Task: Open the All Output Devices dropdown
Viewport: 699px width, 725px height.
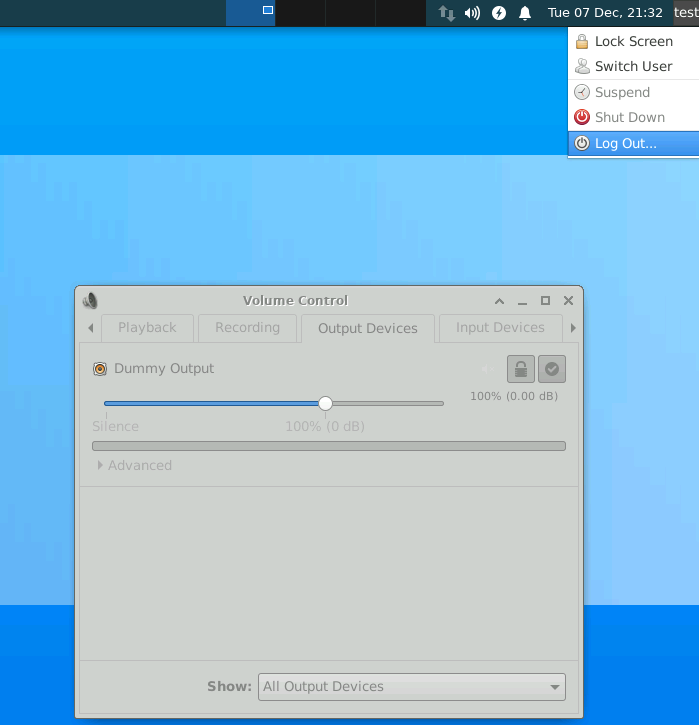Action: click(x=411, y=687)
